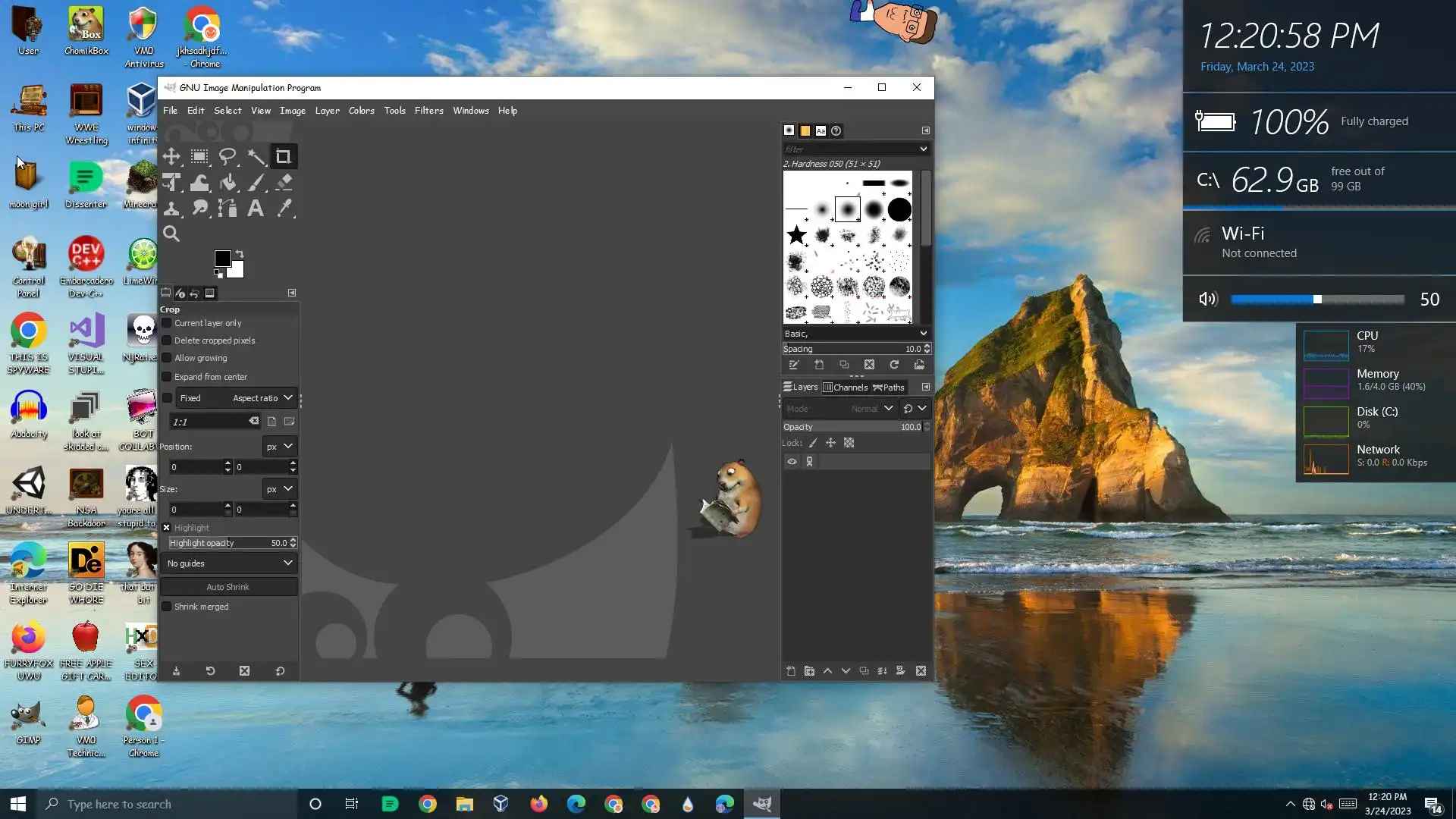Switch to the Channels tab
This screenshot has height=819, width=1456.
click(845, 388)
